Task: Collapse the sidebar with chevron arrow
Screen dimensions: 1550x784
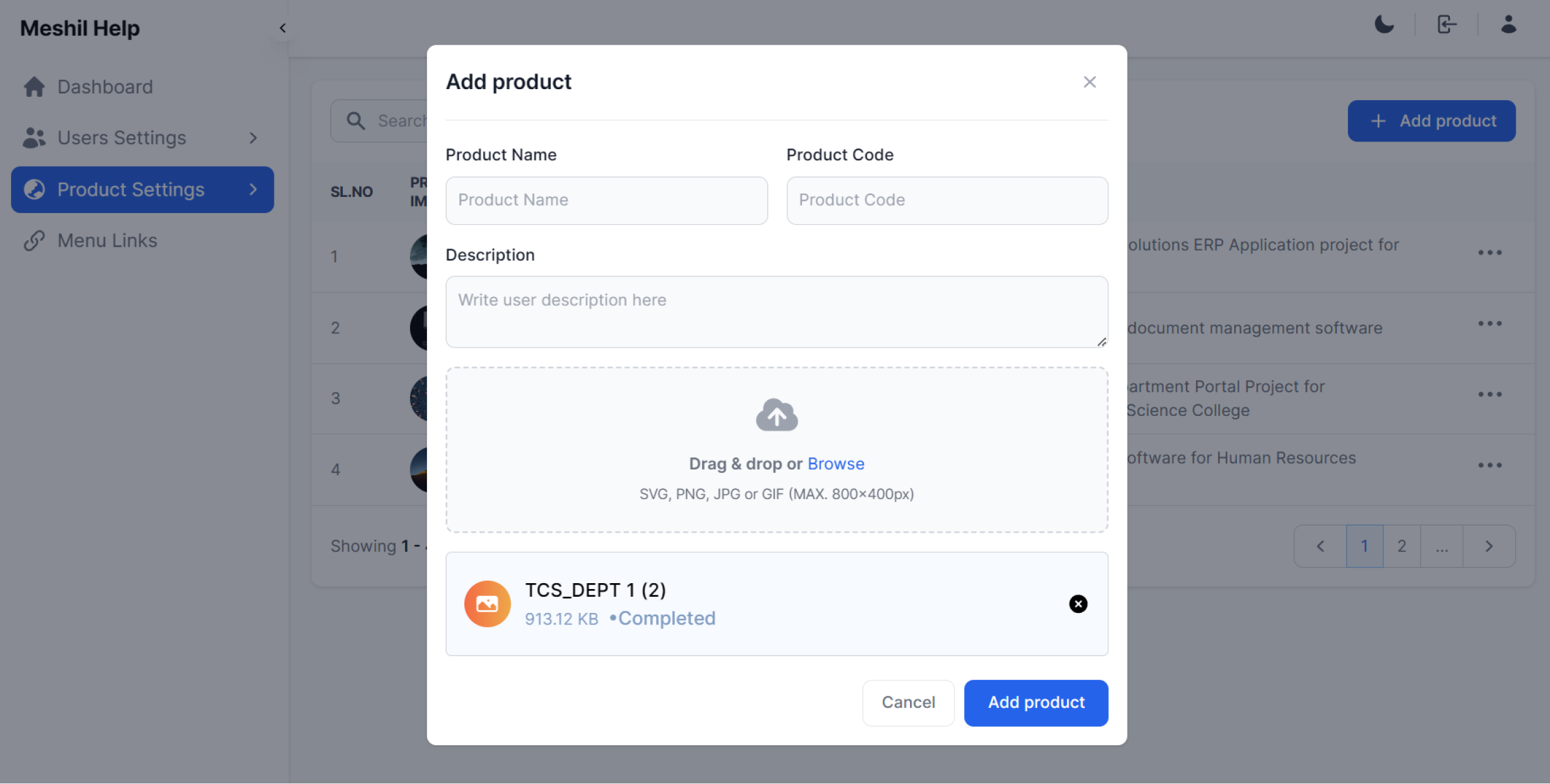Action: [282, 28]
